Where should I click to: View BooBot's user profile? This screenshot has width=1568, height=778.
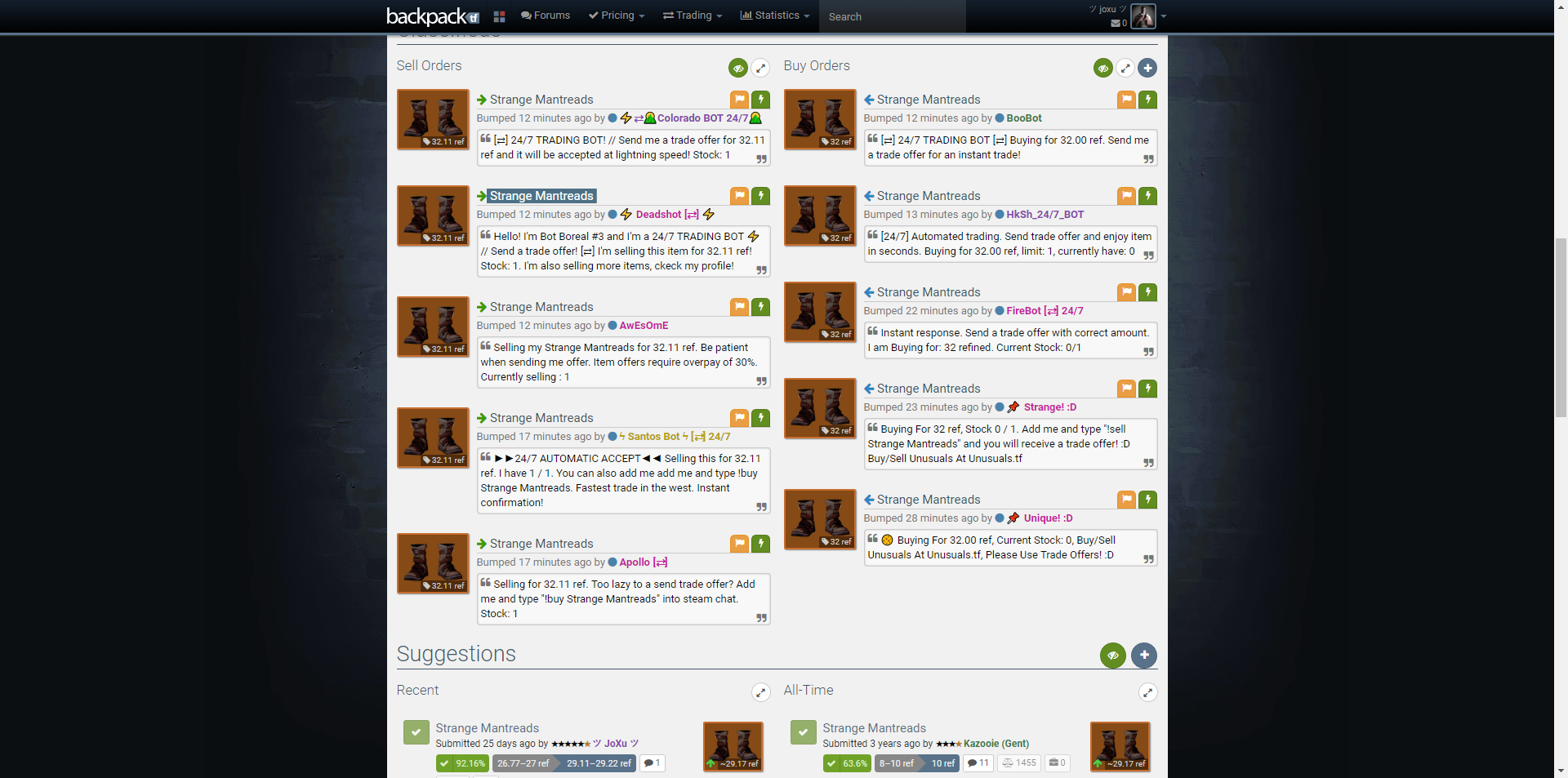[x=1024, y=118]
